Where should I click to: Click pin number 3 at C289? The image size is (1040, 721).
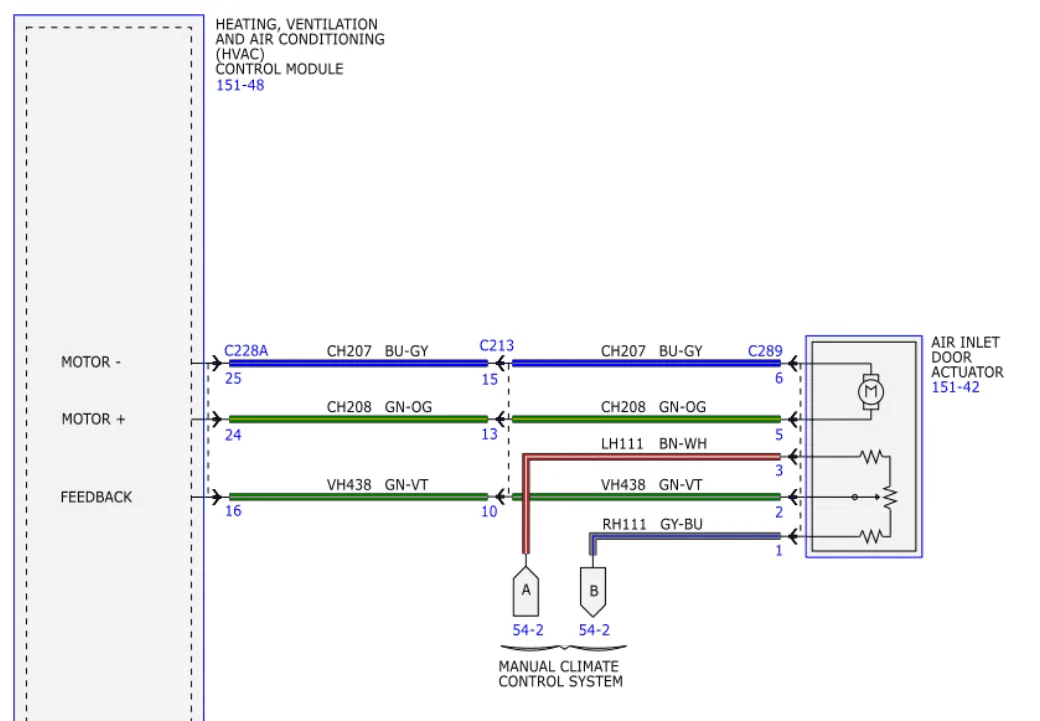[779, 470]
